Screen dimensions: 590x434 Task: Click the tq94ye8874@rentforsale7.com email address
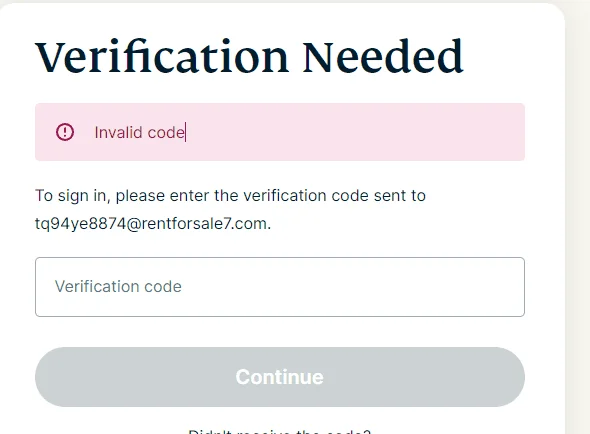[151, 224]
